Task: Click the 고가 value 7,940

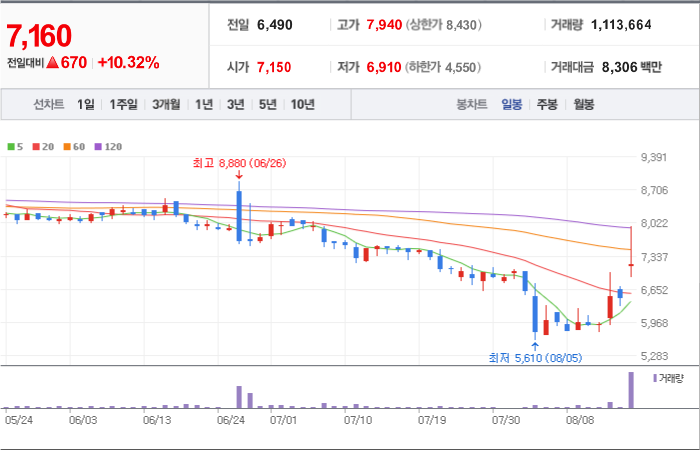Action: [384, 25]
